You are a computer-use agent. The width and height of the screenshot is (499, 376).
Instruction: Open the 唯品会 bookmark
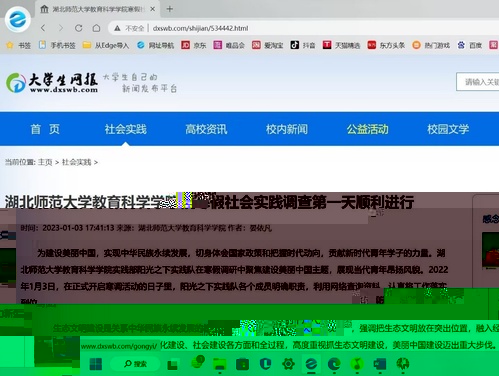coord(229,45)
